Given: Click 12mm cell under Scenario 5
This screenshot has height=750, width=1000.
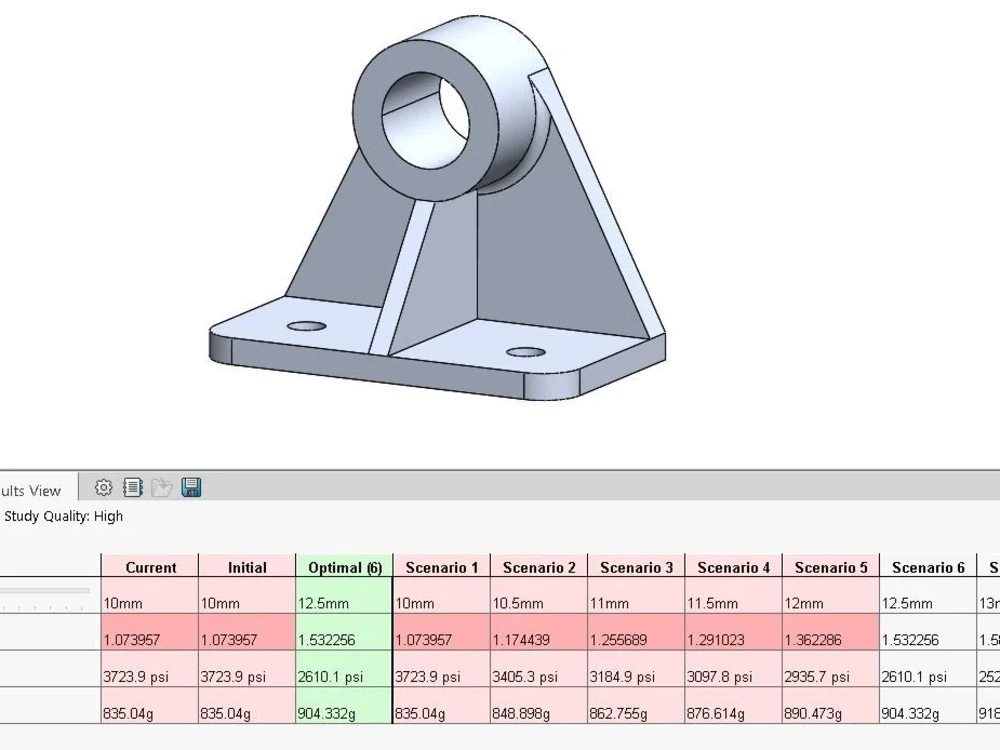Looking at the screenshot, I should [x=830, y=596].
